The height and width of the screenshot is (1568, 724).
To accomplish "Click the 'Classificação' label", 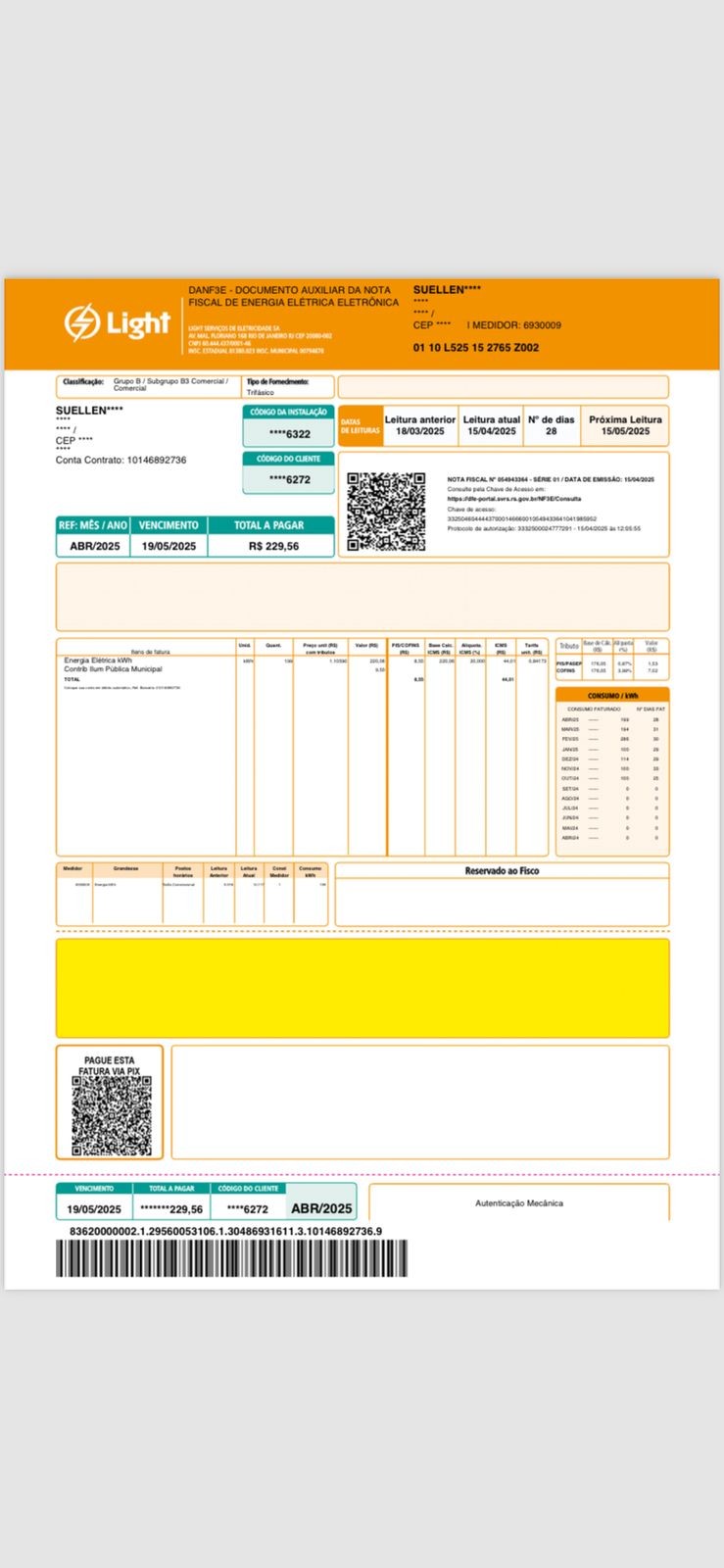I will [83, 381].
